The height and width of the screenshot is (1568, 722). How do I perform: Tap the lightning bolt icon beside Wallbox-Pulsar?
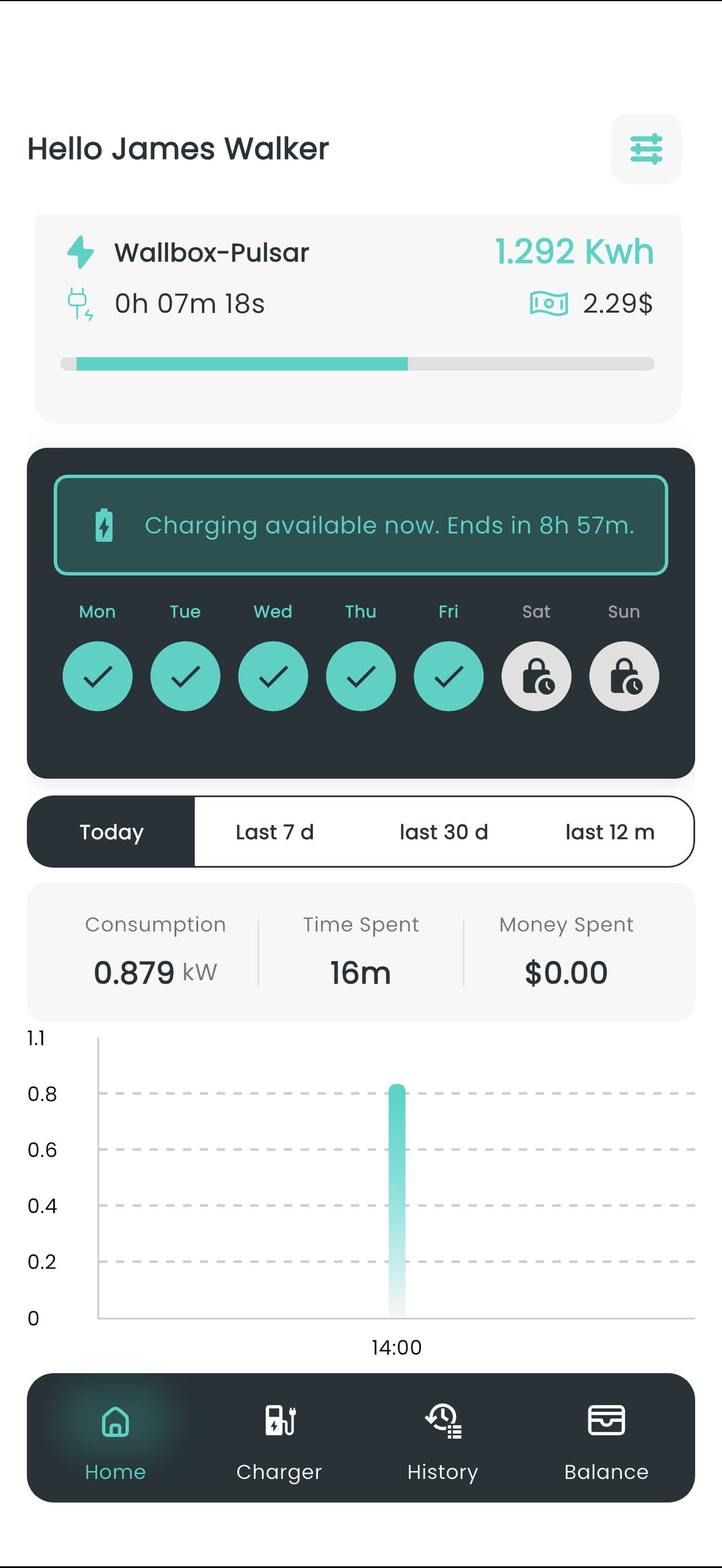[x=80, y=252]
